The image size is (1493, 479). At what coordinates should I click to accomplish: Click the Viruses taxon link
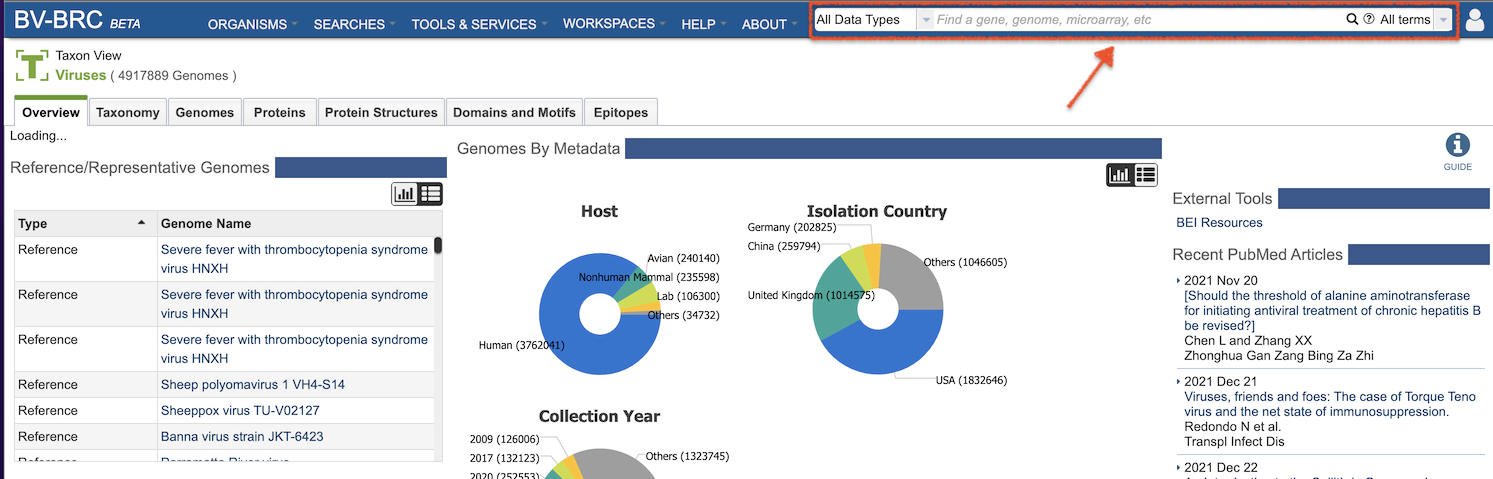pos(81,75)
